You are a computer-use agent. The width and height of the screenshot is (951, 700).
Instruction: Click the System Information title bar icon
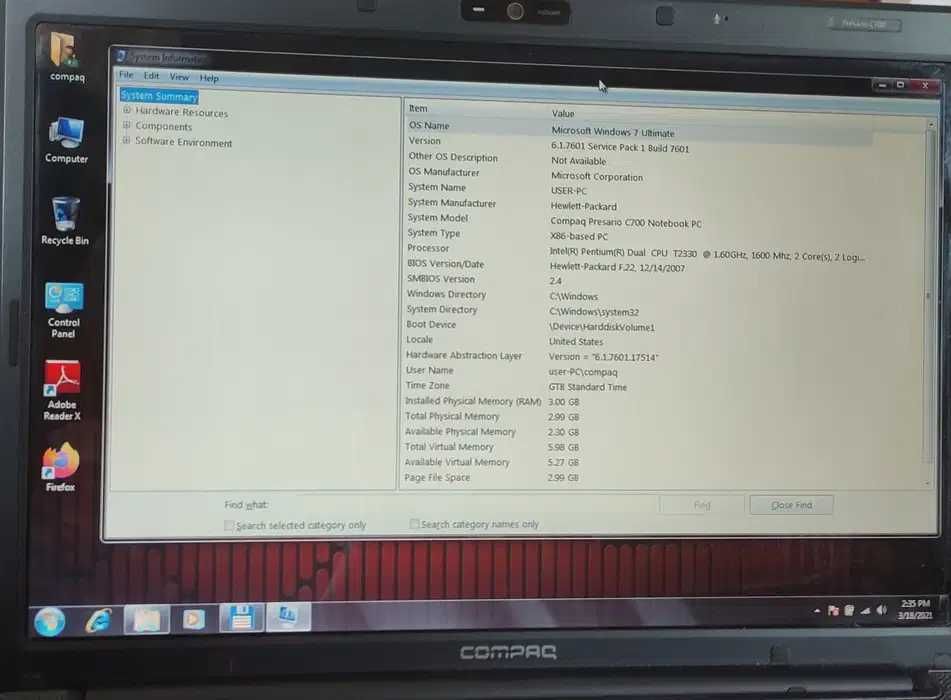click(121, 56)
